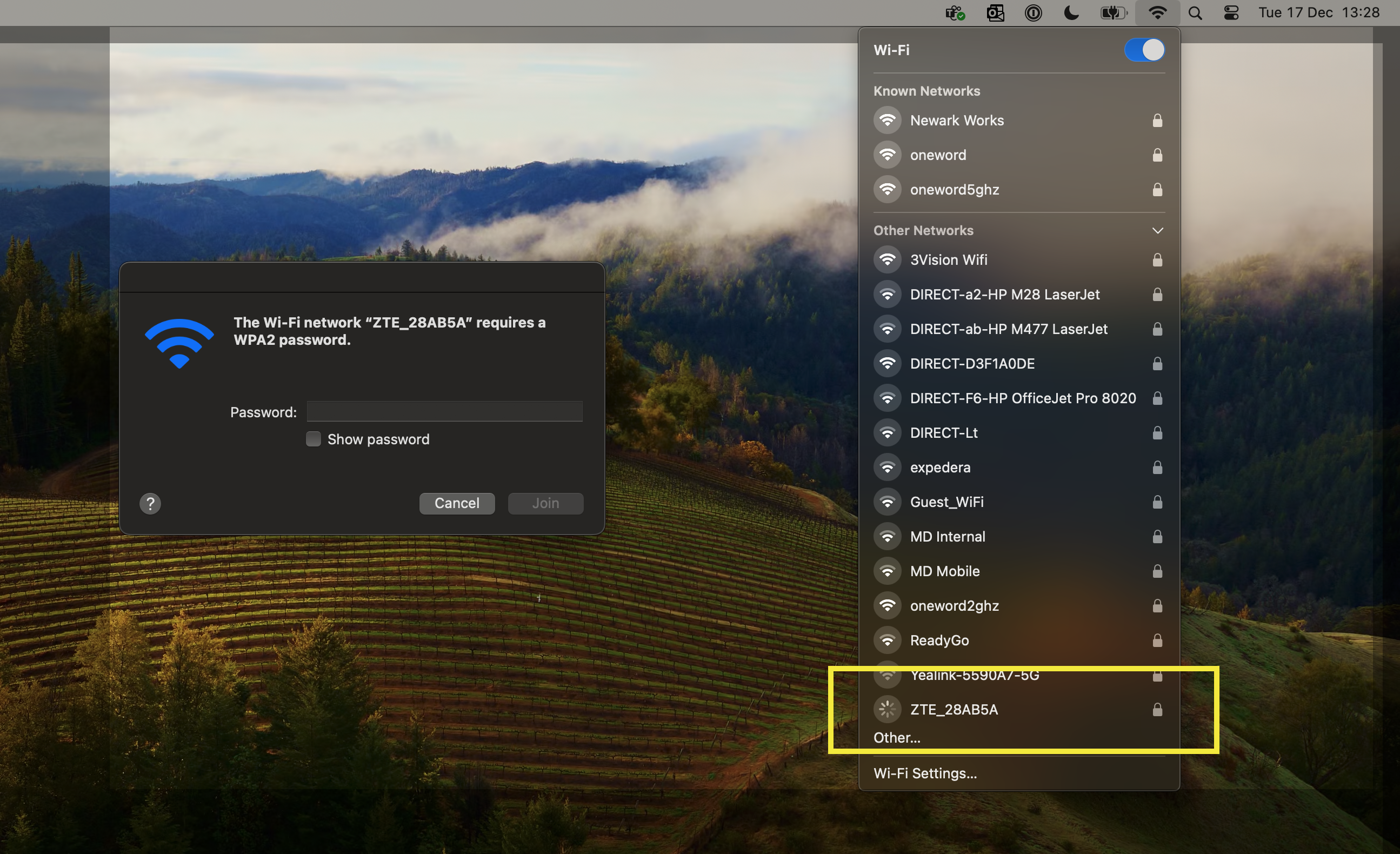This screenshot has height=854, width=1400.
Task: Open Spotlight search from the menu bar
Action: point(1195,12)
